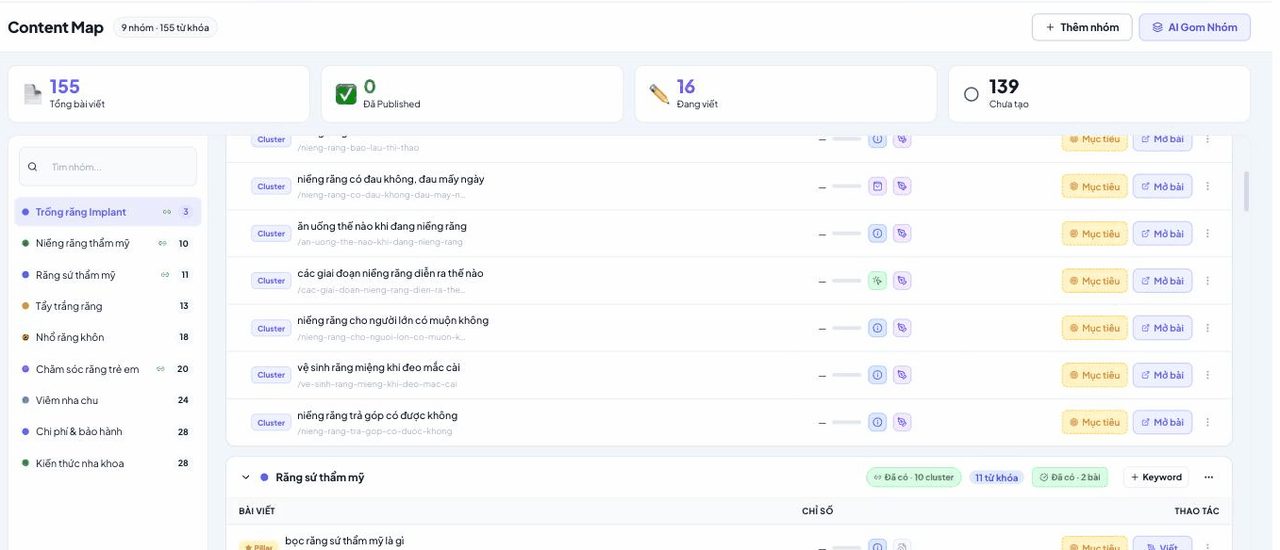The width and height of the screenshot is (1280, 550).
Task: Open info icon for 'niềng răng có đau không' row
Action: point(877,186)
